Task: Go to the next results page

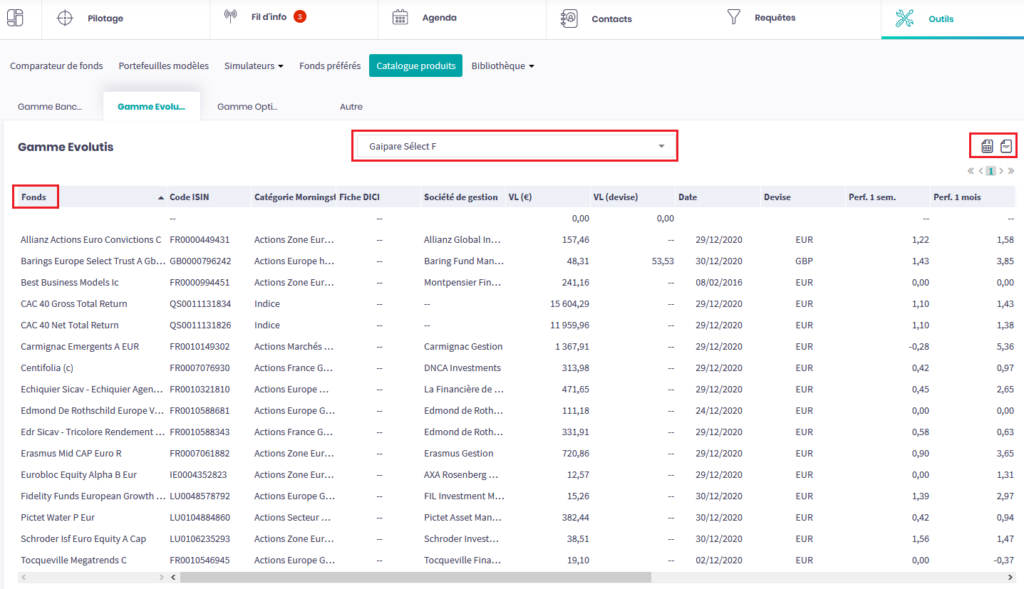Action: [x=1000, y=171]
